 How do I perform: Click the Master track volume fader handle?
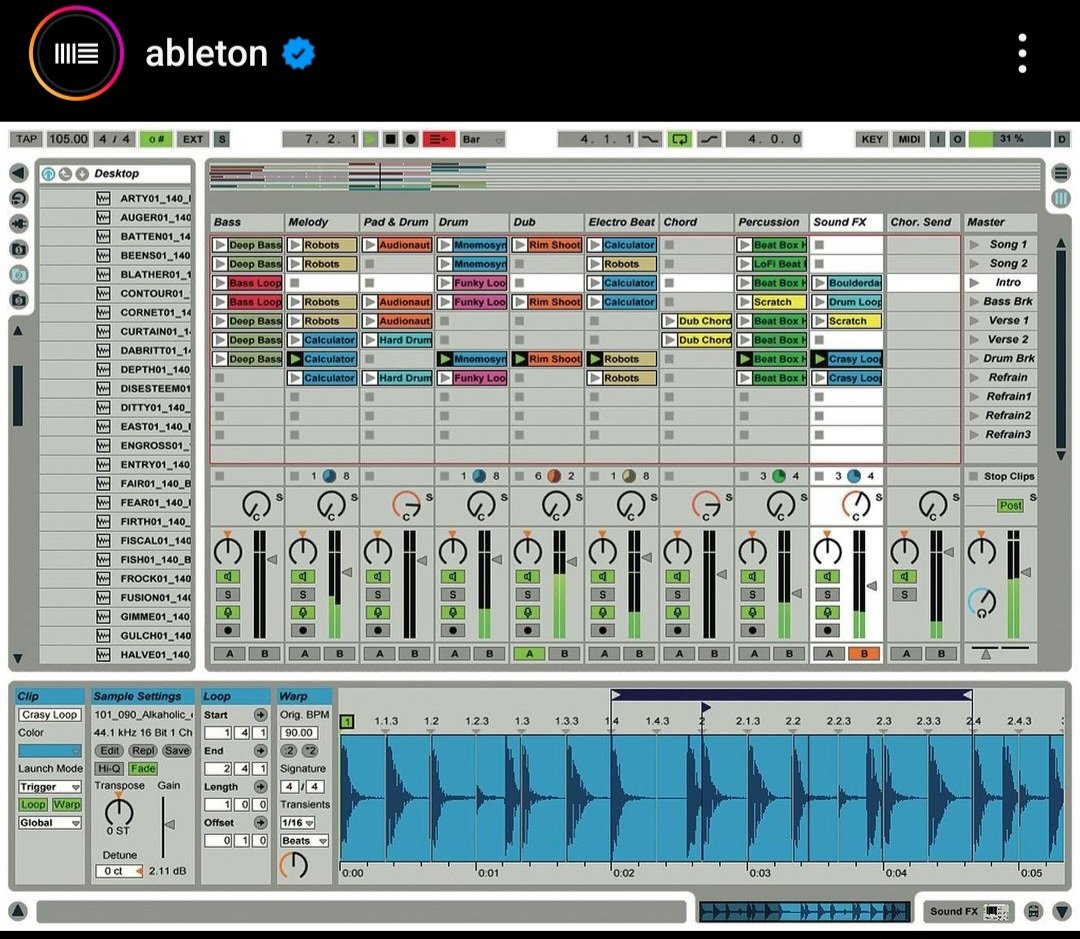1026,572
